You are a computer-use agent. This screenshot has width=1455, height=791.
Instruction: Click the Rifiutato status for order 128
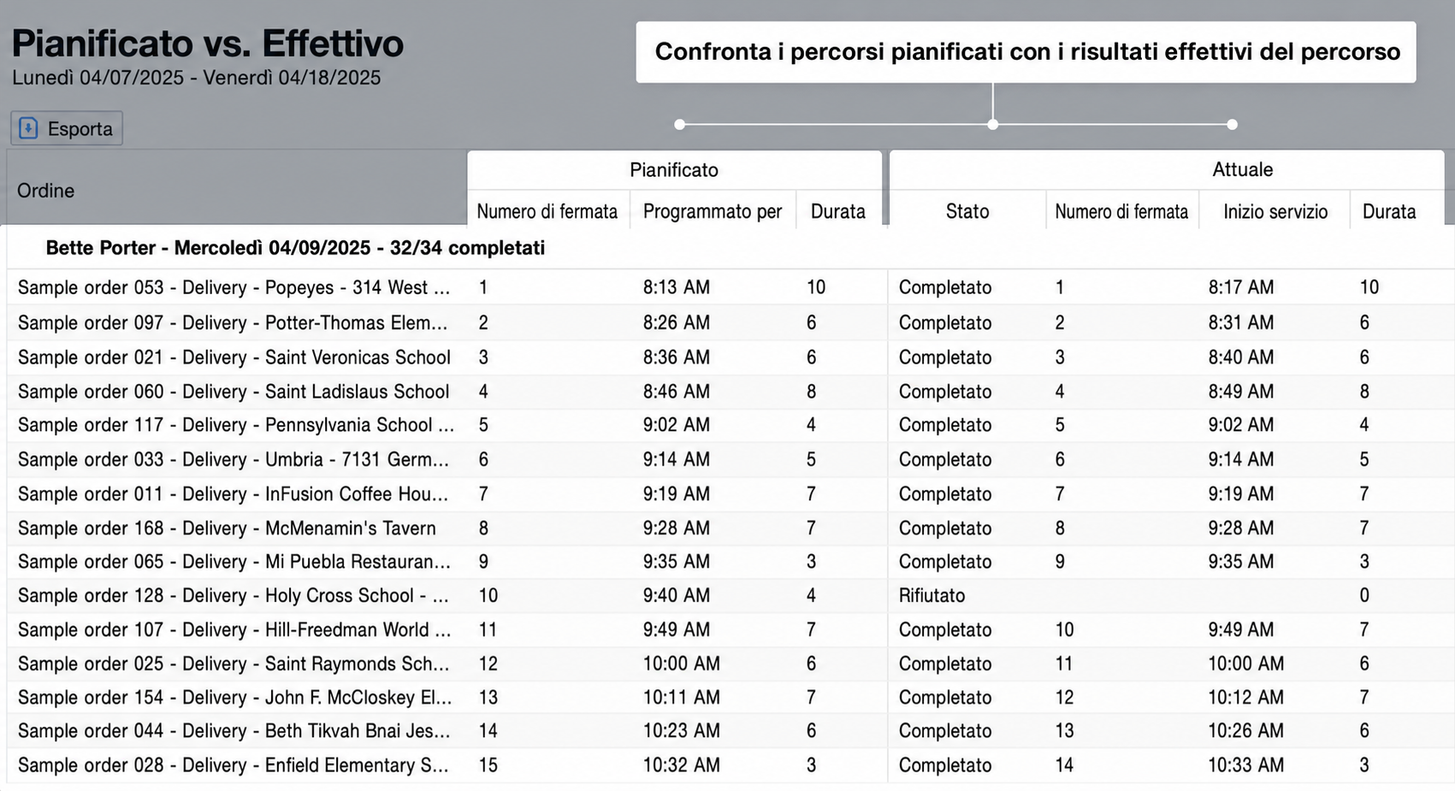pyautogui.click(x=932, y=596)
